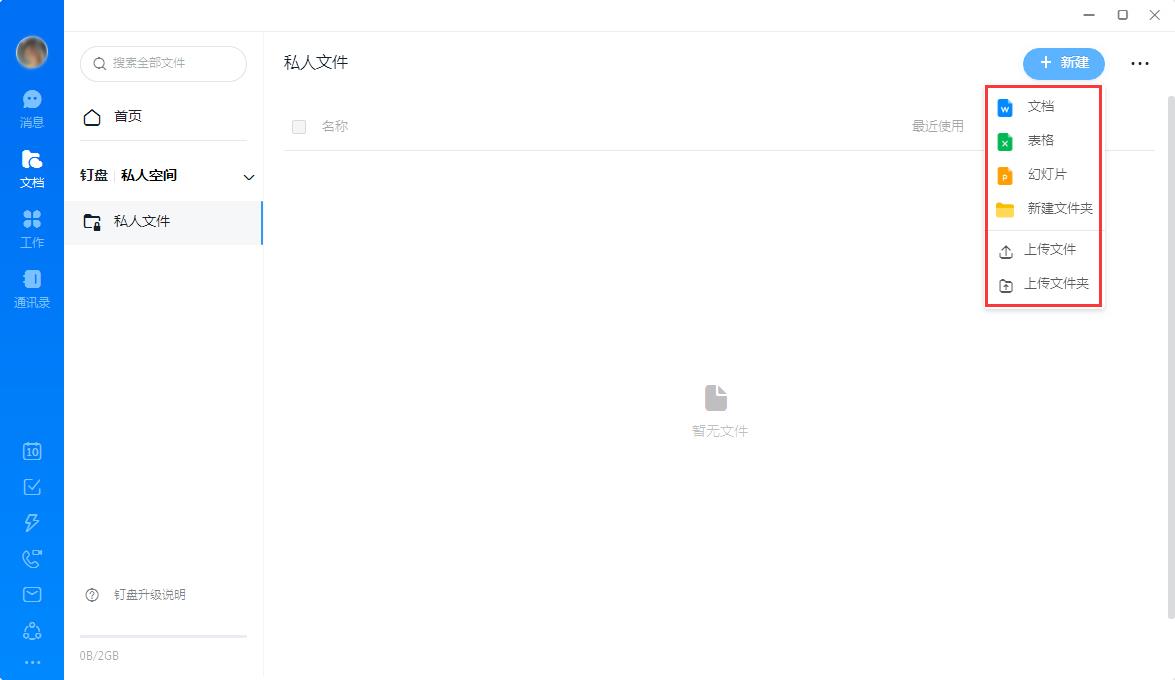The width and height of the screenshot is (1175, 680).
Task: Open the to-do checkmark icon
Action: [x=31, y=487]
